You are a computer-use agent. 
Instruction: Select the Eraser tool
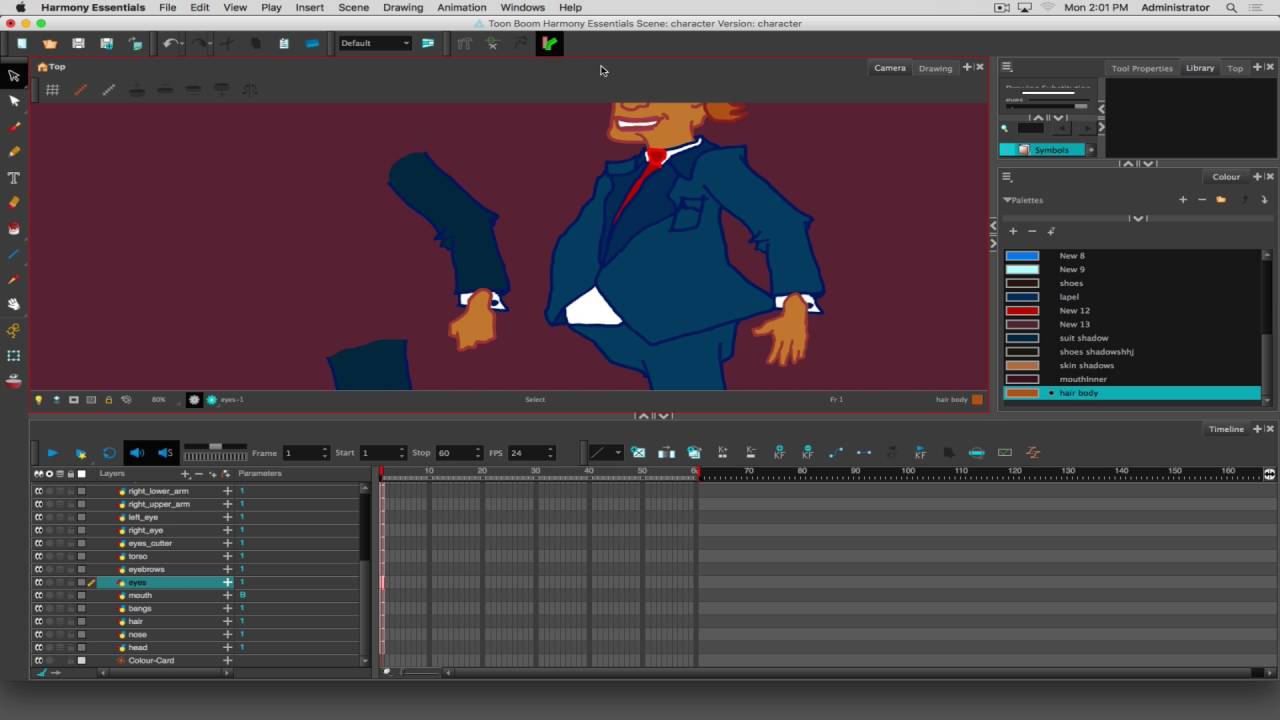click(14, 203)
